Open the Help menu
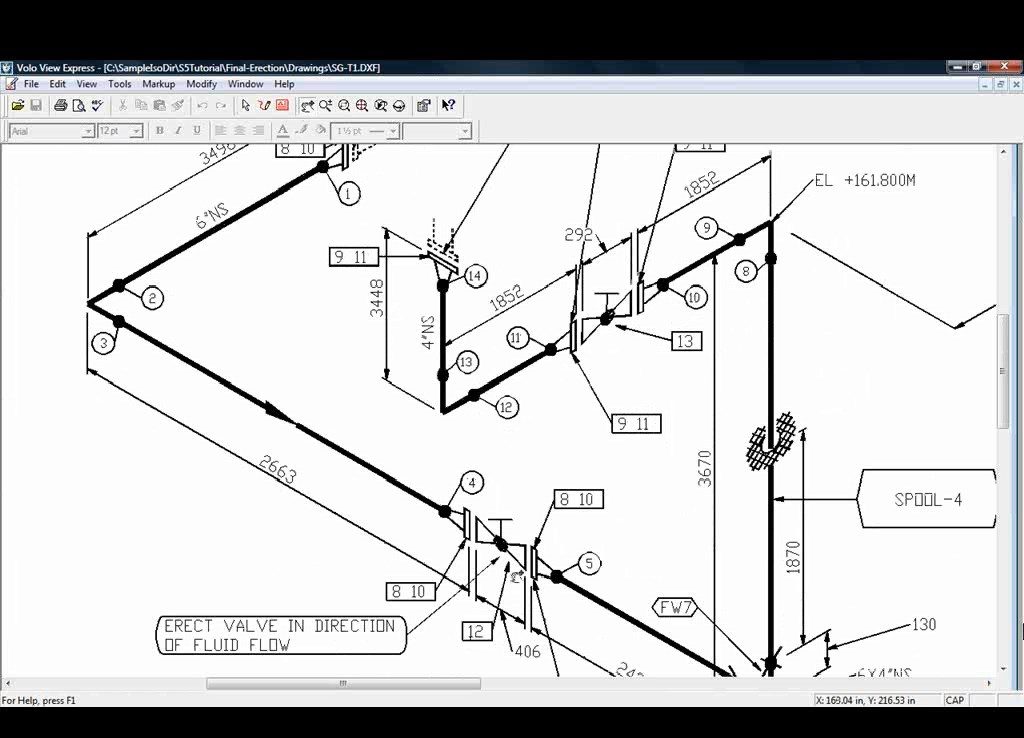The height and width of the screenshot is (738, 1024). click(x=284, y=84)
